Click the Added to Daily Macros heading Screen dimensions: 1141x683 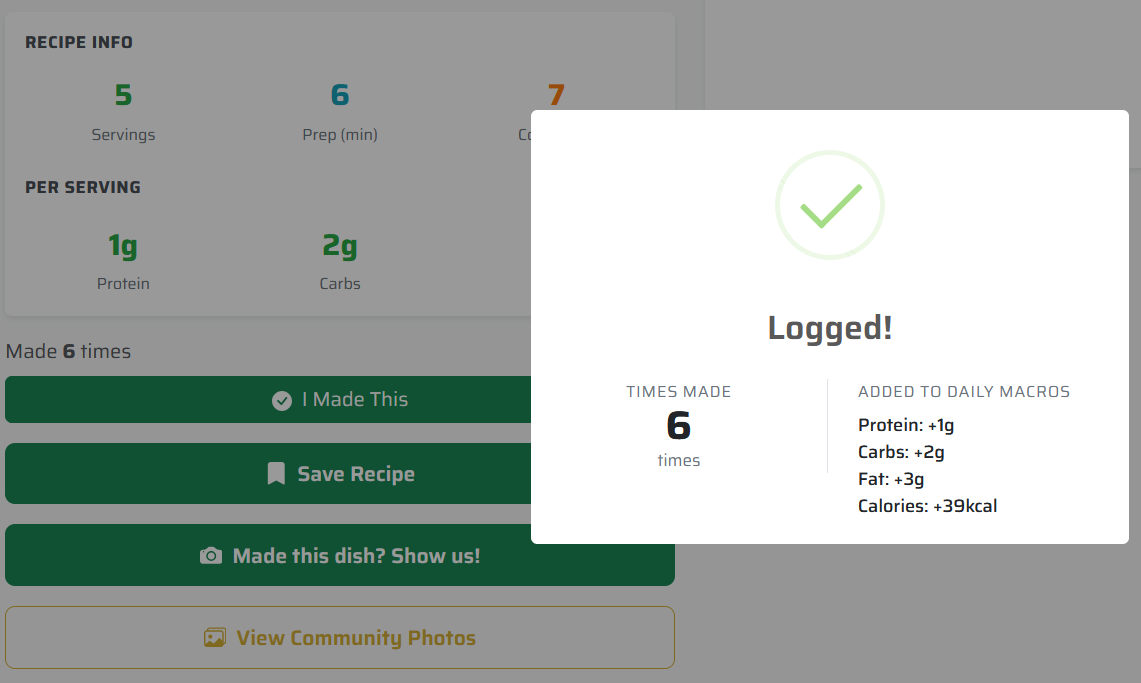coord(964,392)
